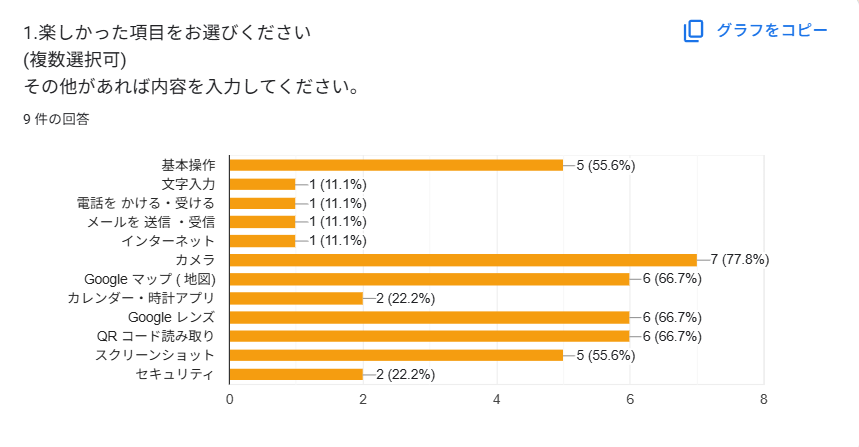This screenshot has width=859, height=447.
Task: Click the メールを送信・受信 bar
Action: click(x=263, y=222)
